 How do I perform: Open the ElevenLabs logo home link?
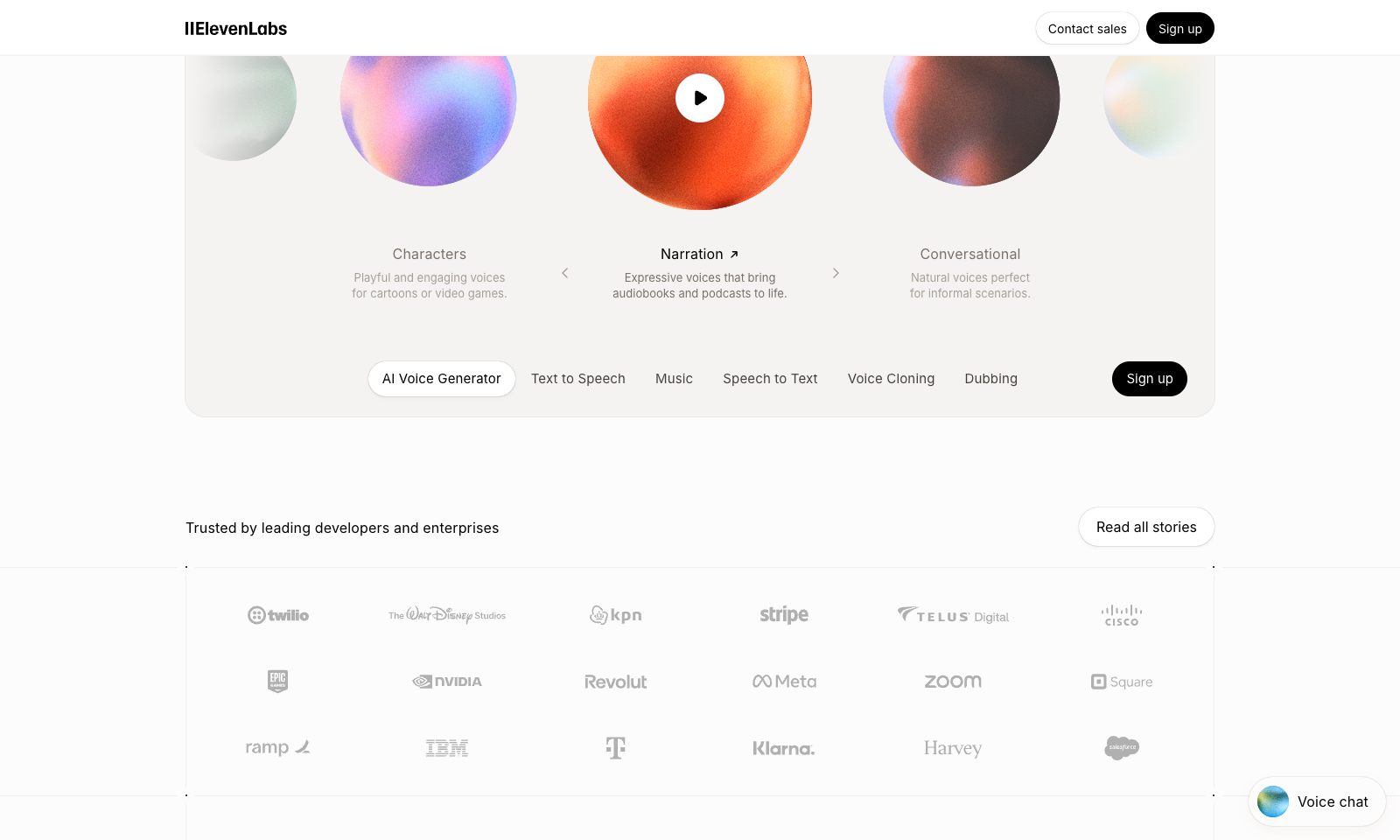pyautogui.click(x=235, y=29)
